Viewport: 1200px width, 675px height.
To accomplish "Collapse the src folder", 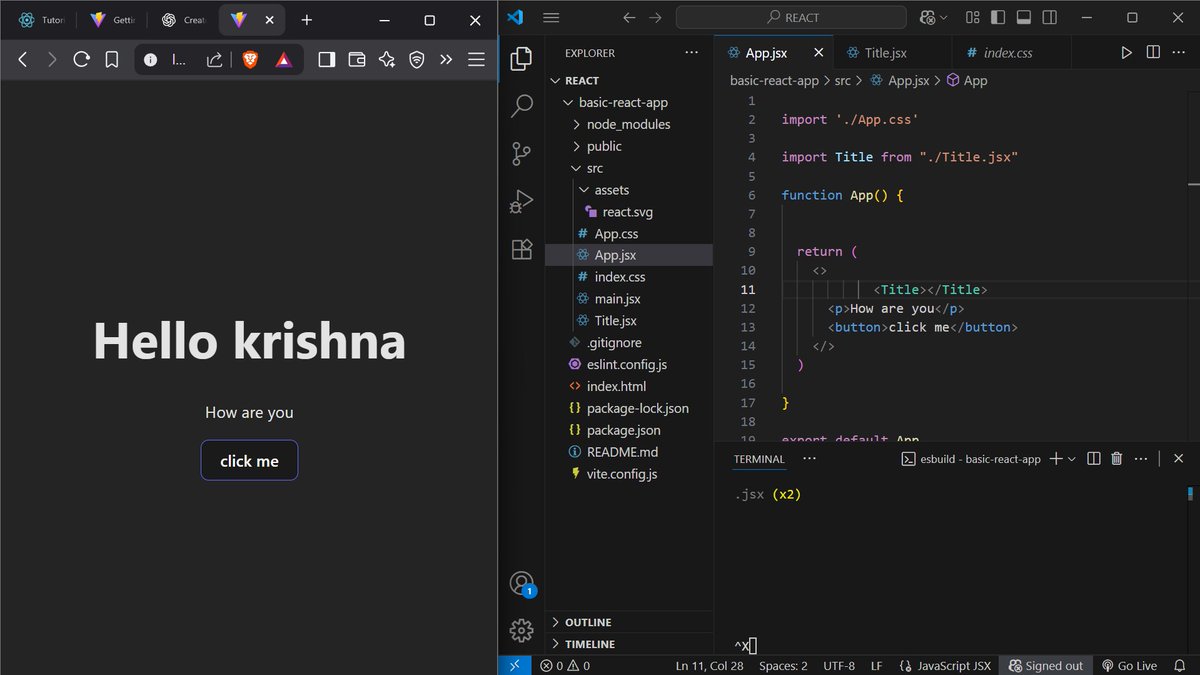I will (629, 169).
